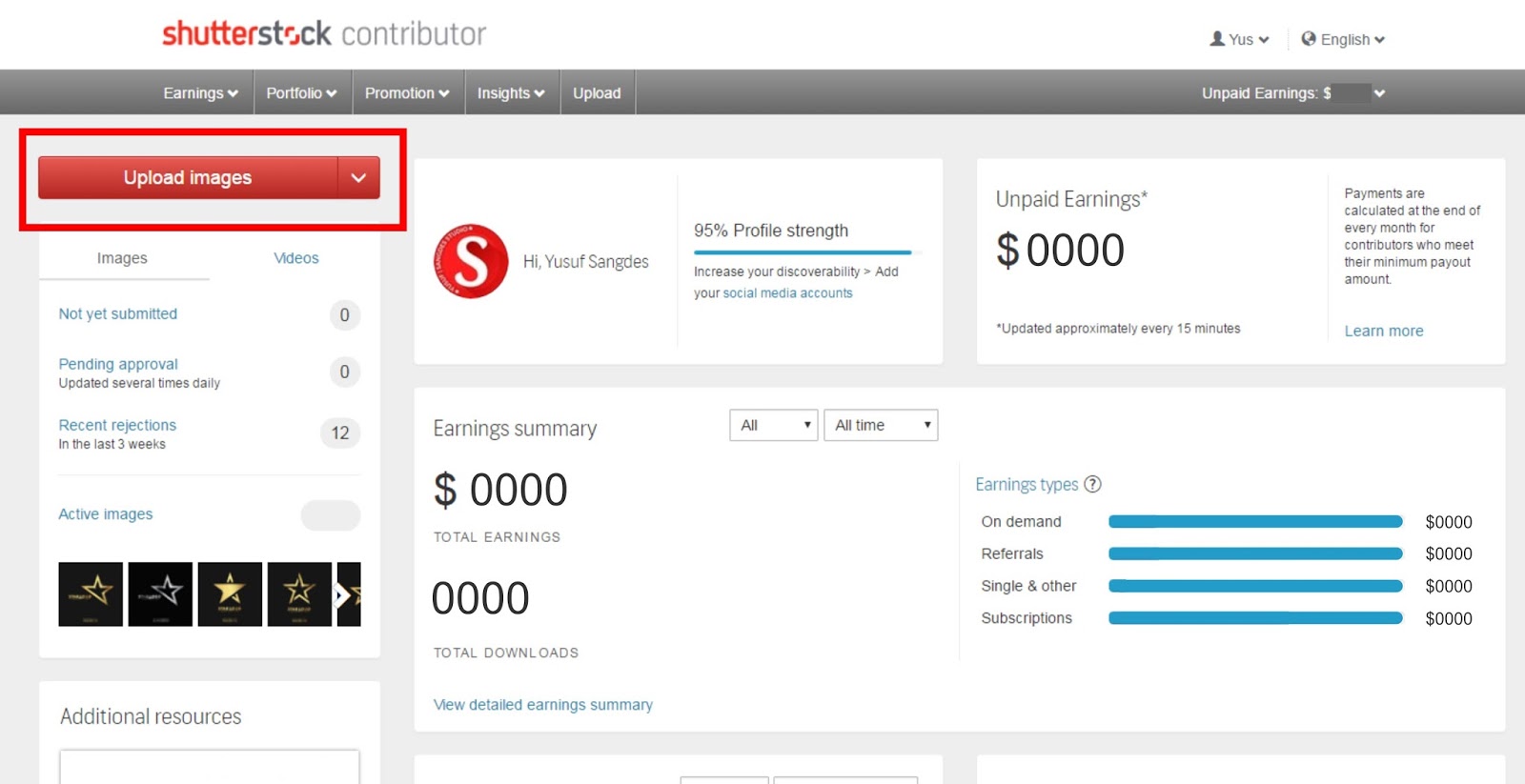Click the Unpaid Earnings* card heading

(x=1071, y=199)
